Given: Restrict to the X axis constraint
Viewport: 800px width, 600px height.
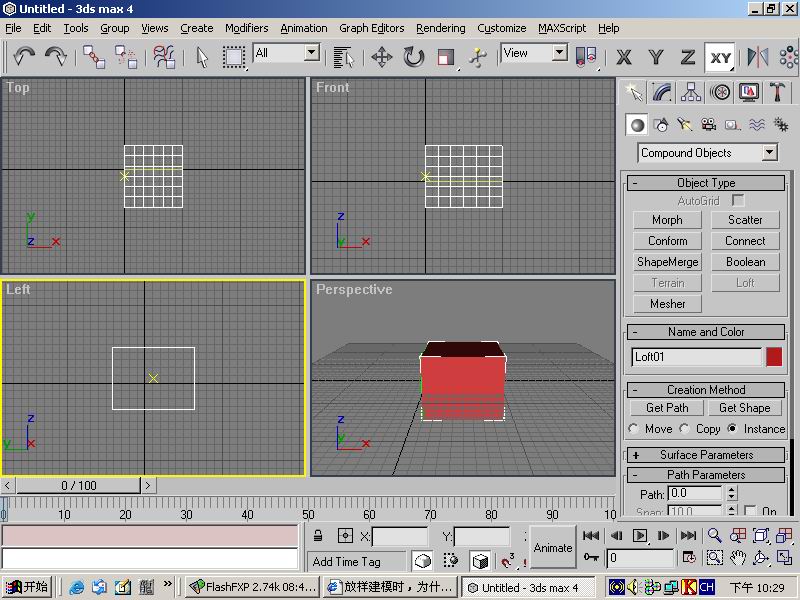Looking at the screenshot, I should coord(623,57).
